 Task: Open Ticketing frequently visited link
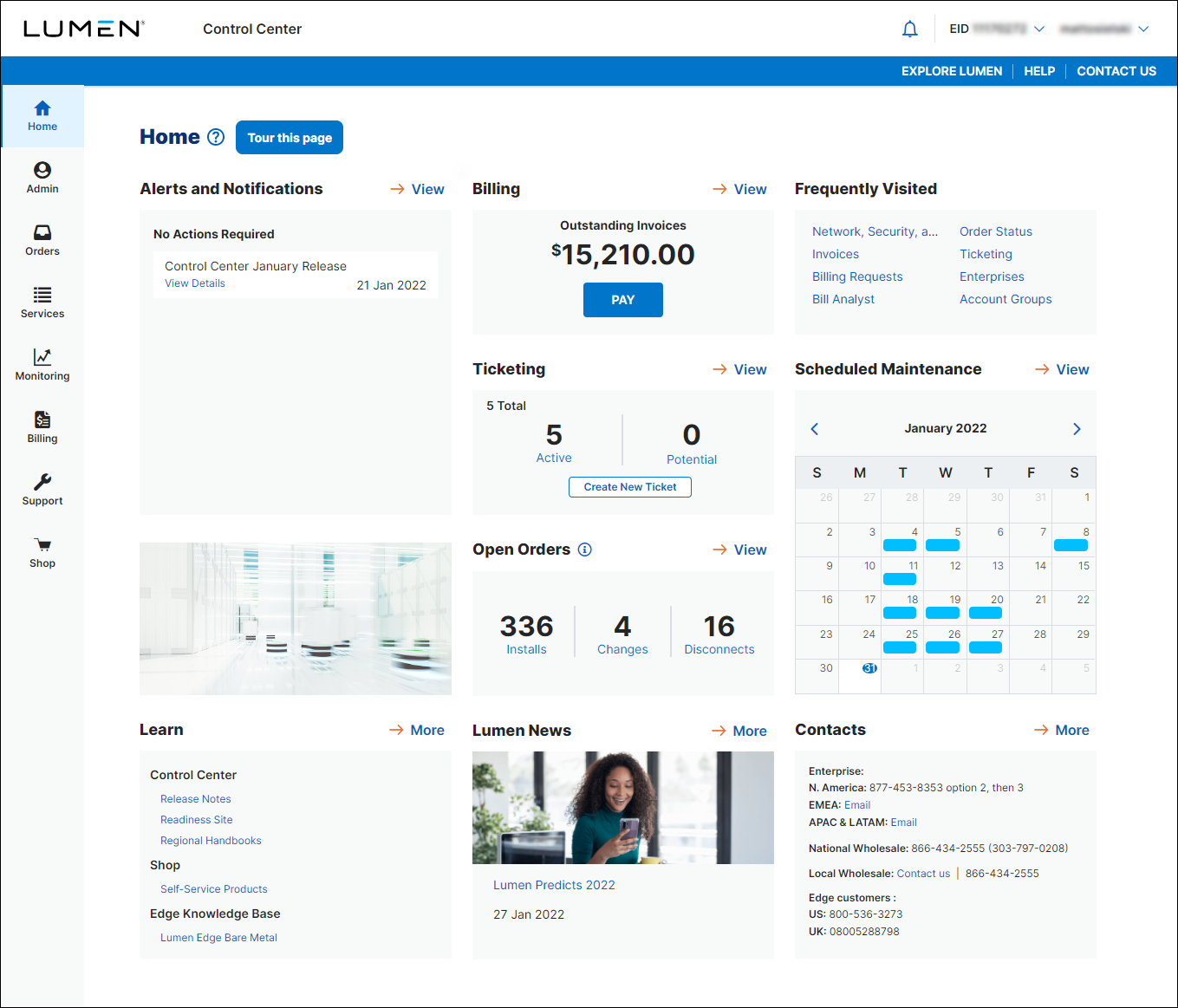986,254
